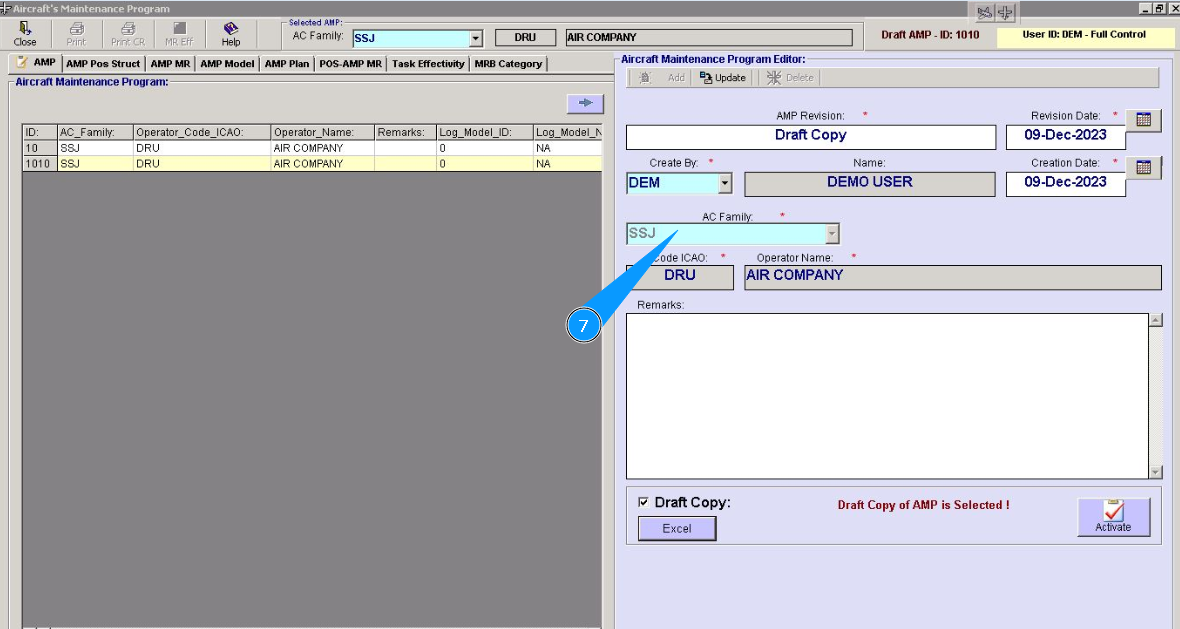The image size is (1180, 629).
Task: Click the Operator Code ICAO field showing DRU
Action: [x=680, y=277]
